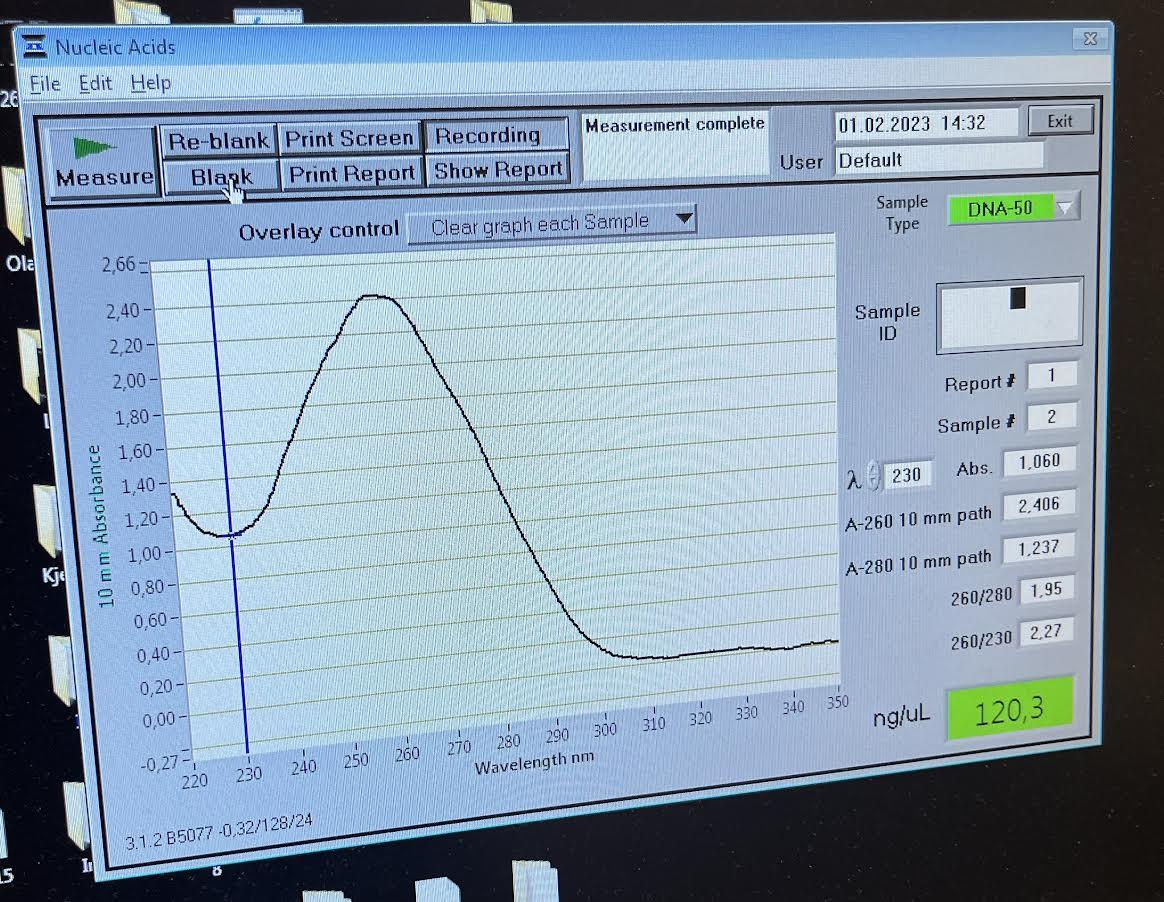Viewport: 1164px width, 902px height.
Task: Exit the Nucleic Acids module
Action: [1060, 121]
